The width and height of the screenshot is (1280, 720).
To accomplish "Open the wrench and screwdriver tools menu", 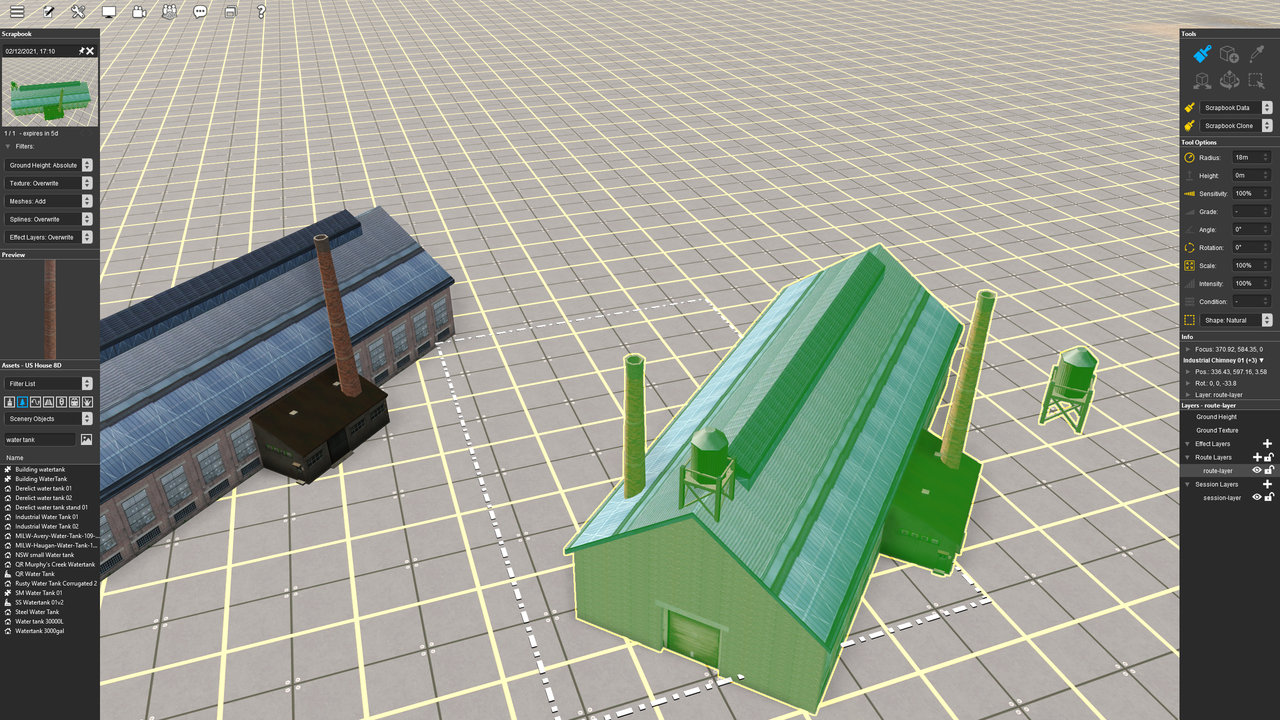I will pos(79,12).
